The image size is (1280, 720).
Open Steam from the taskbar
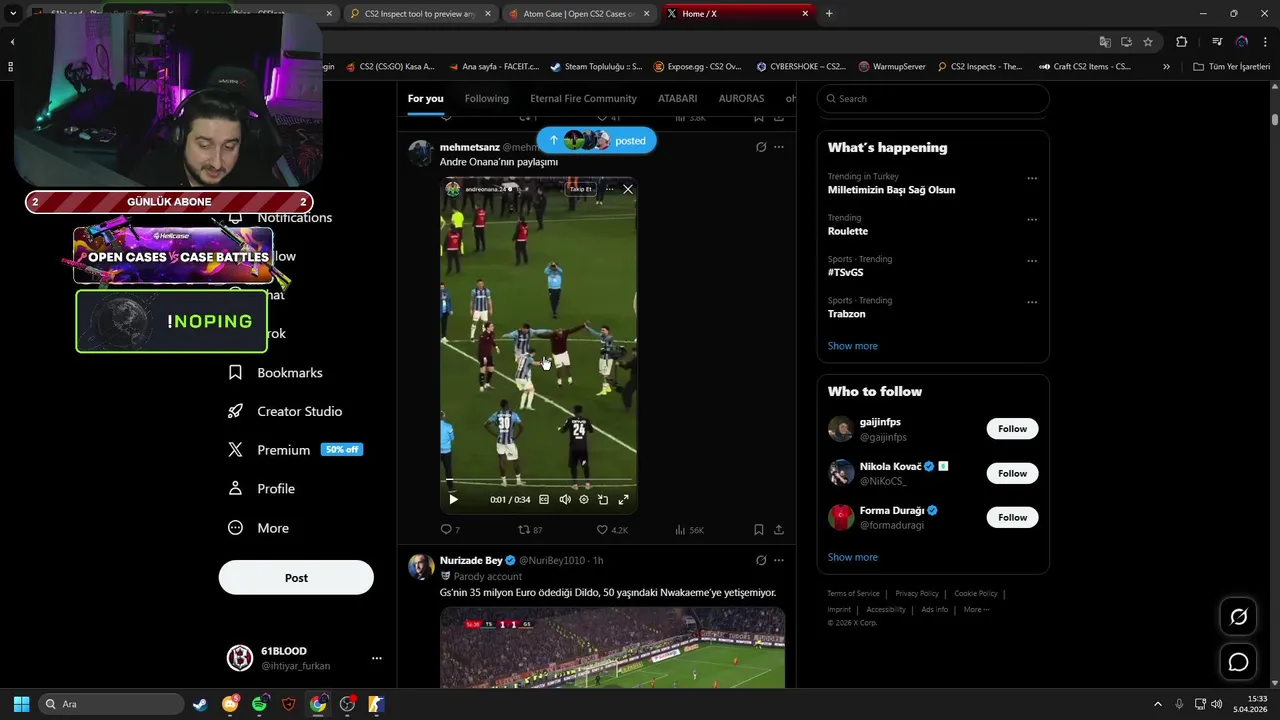click(x=201, y=704)
